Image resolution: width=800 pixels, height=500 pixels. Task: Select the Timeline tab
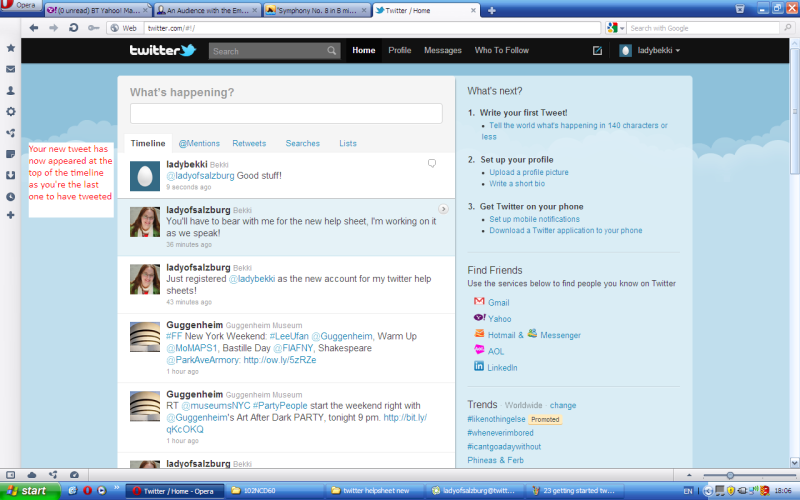[x=148, y=143]
